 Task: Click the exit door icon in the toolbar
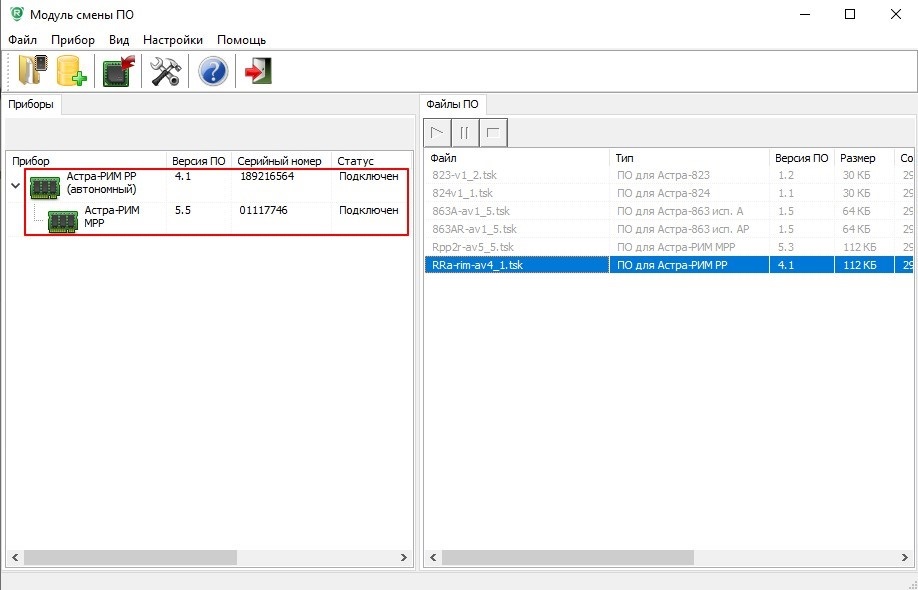259,72
